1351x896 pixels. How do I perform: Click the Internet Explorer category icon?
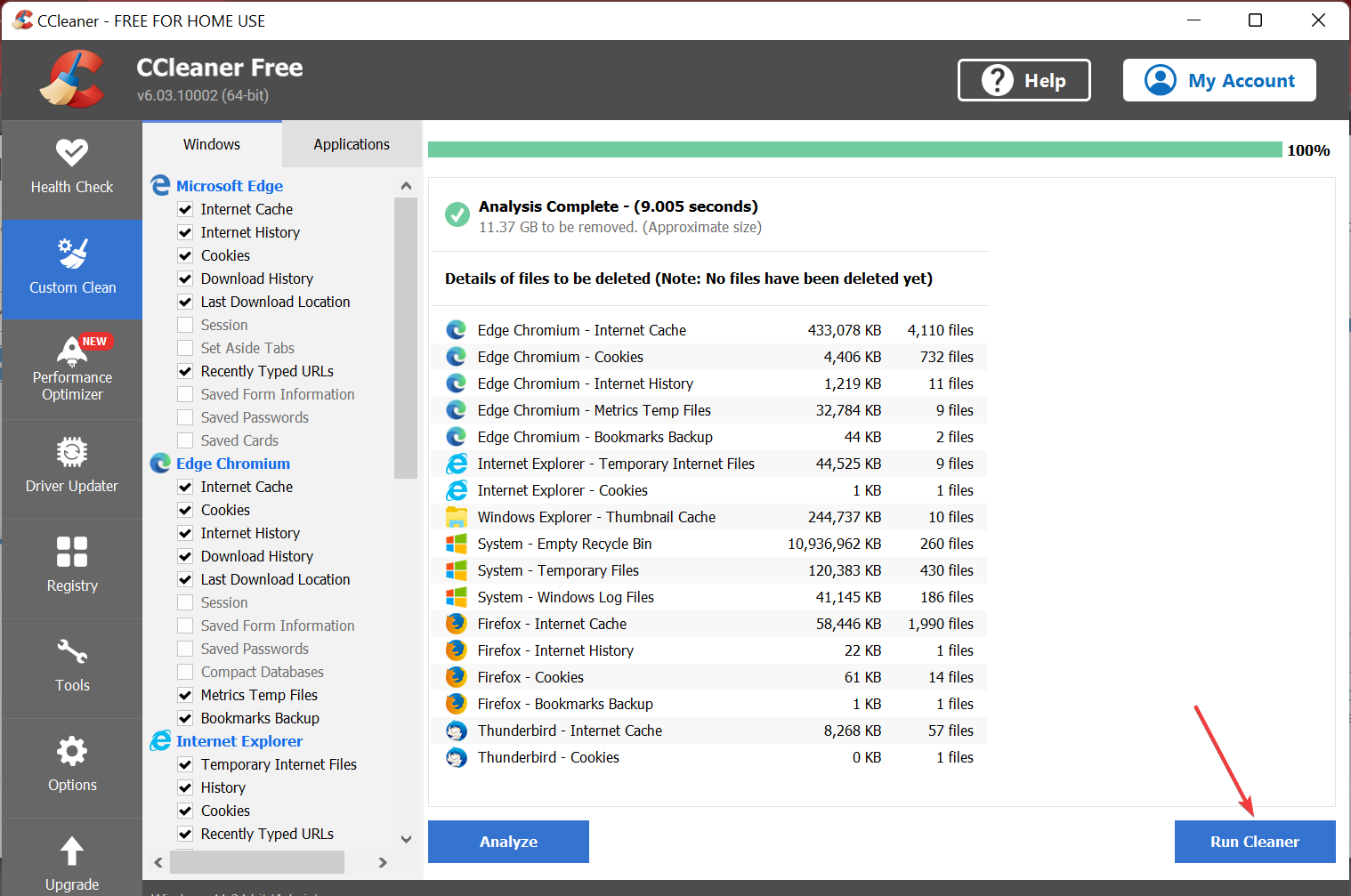click(160, 740)
